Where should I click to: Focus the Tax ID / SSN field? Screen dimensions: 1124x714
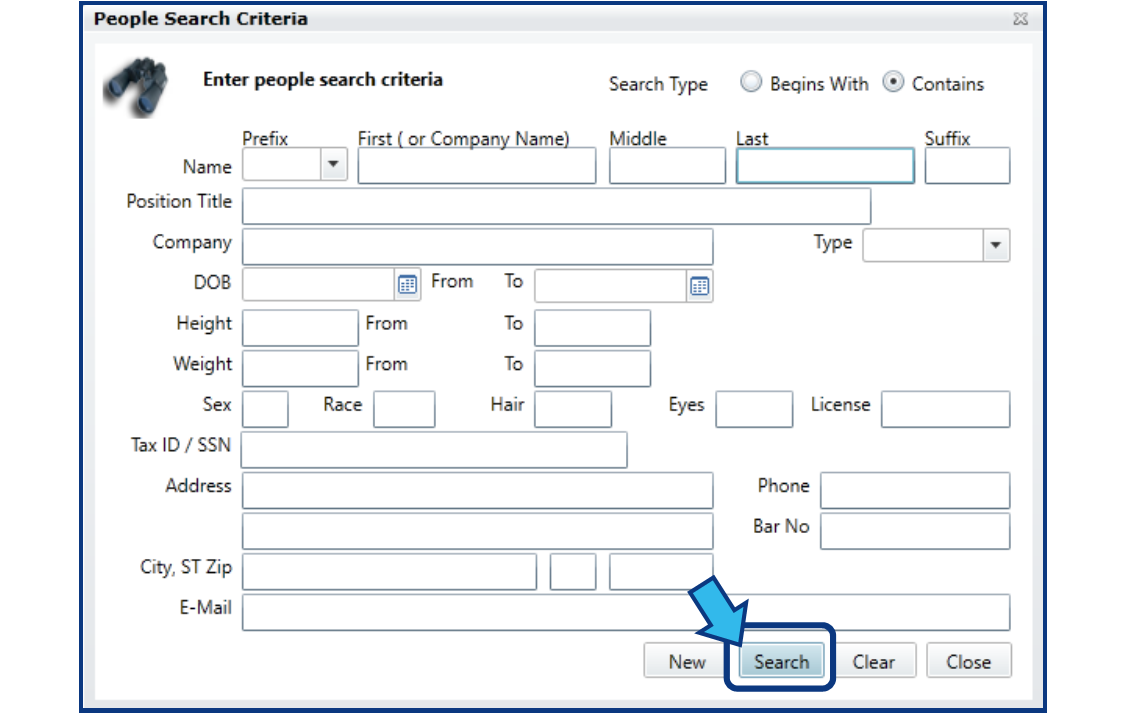(434, 449)
